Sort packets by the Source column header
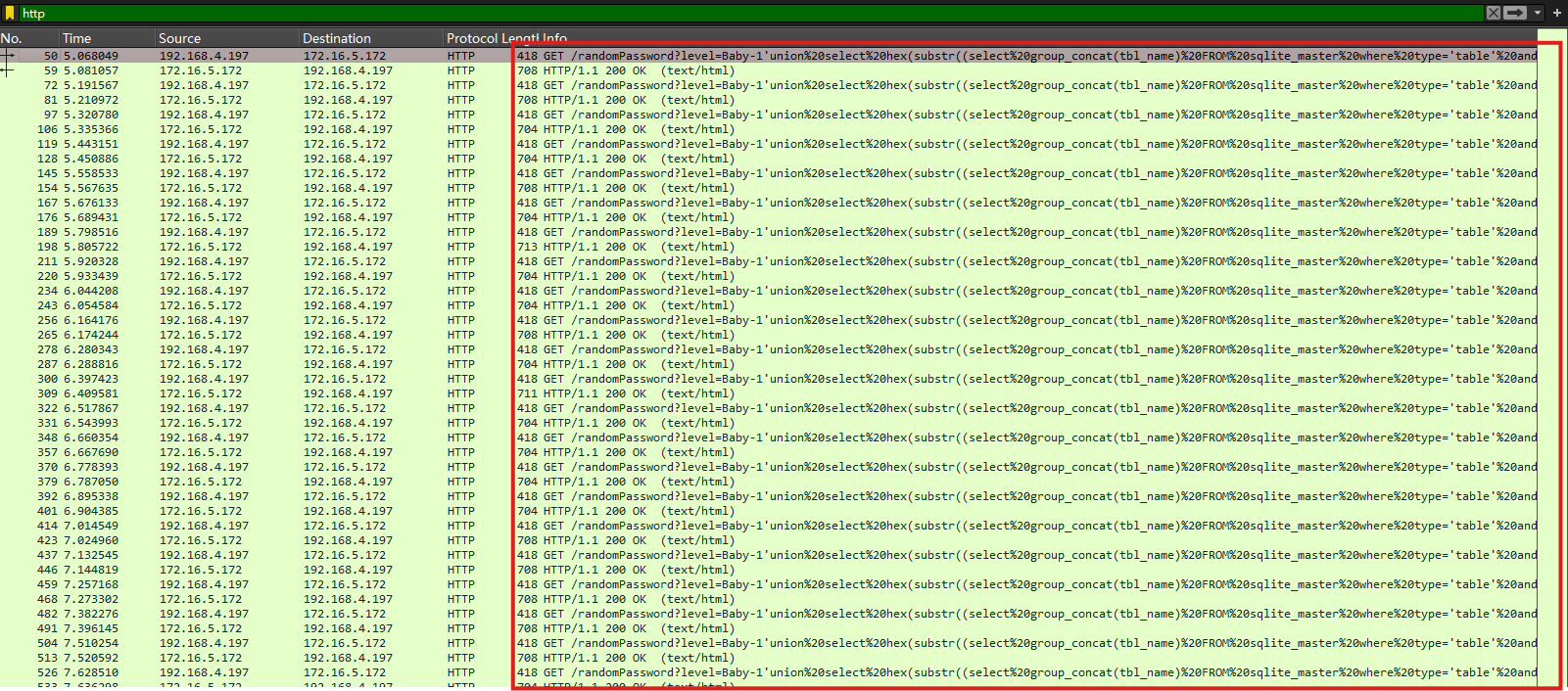Viewport: 1568px width, 691px height. [227, 38]
